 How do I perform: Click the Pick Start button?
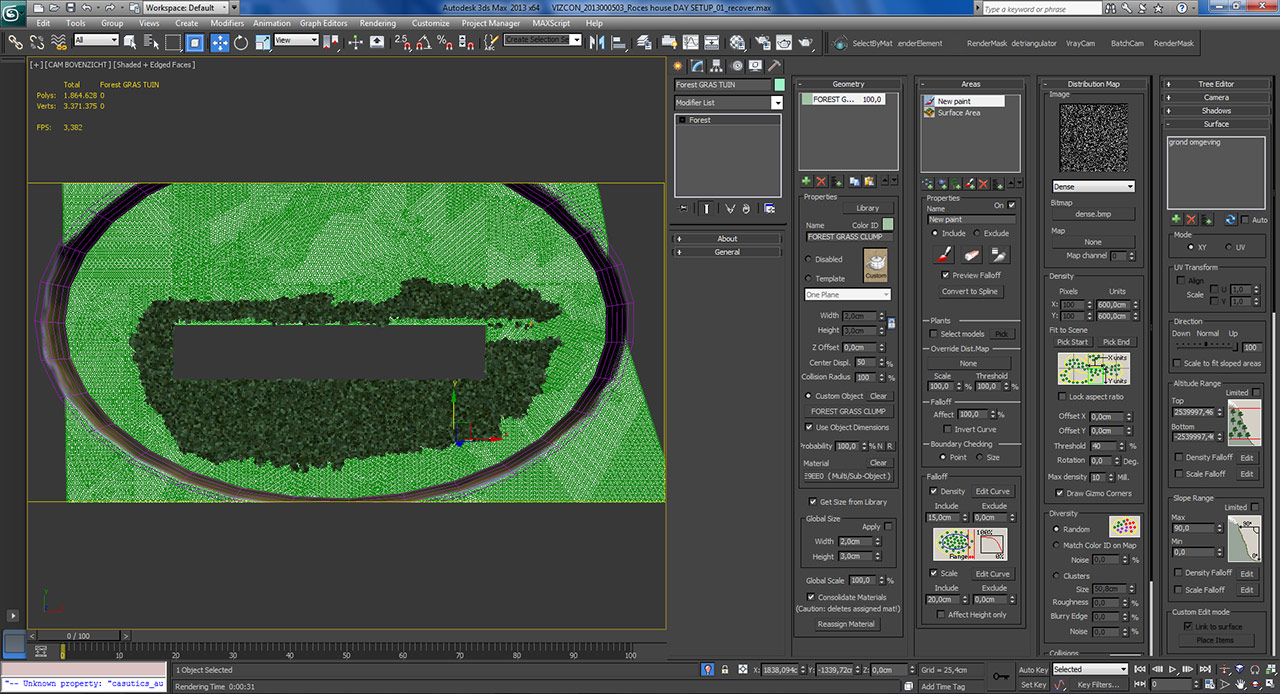coord(1072,342)
